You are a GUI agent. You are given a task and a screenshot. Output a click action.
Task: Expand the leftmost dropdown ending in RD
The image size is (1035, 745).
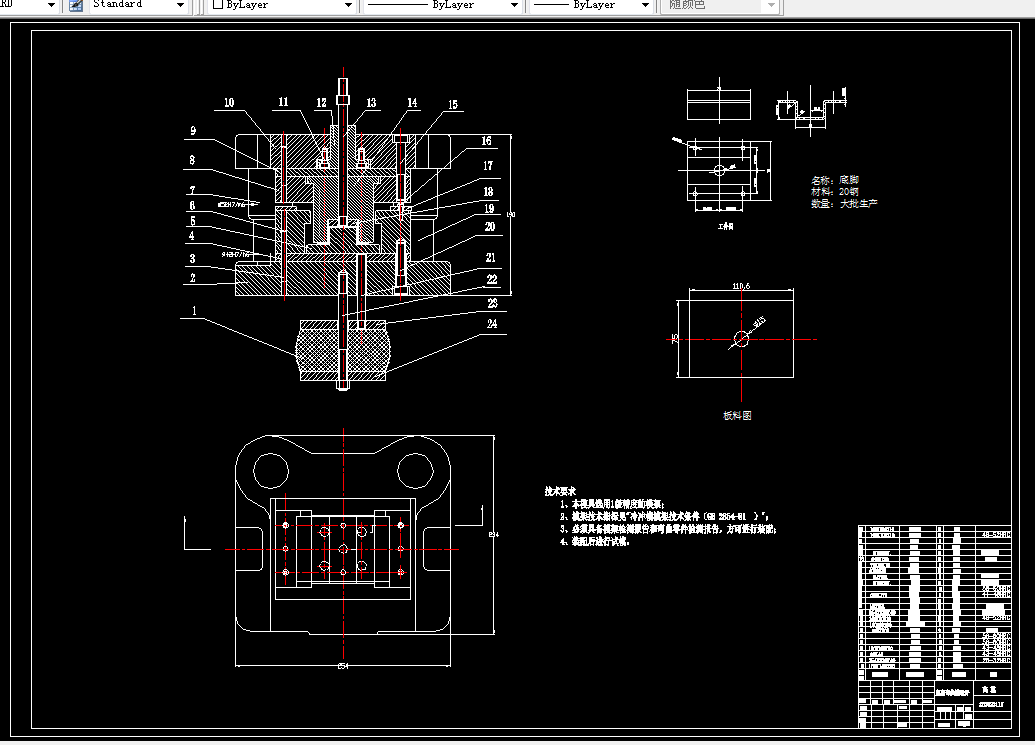click(x=51, y=5)
